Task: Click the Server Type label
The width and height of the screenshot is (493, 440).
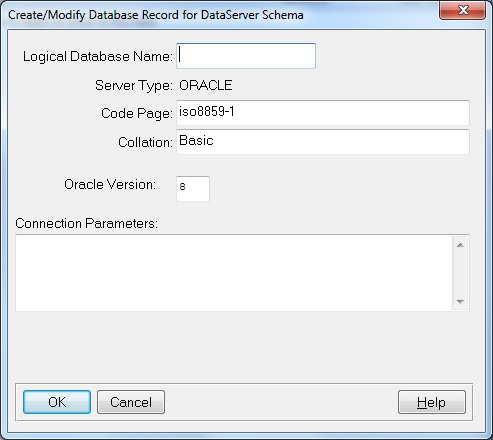Action: point(134,86)
